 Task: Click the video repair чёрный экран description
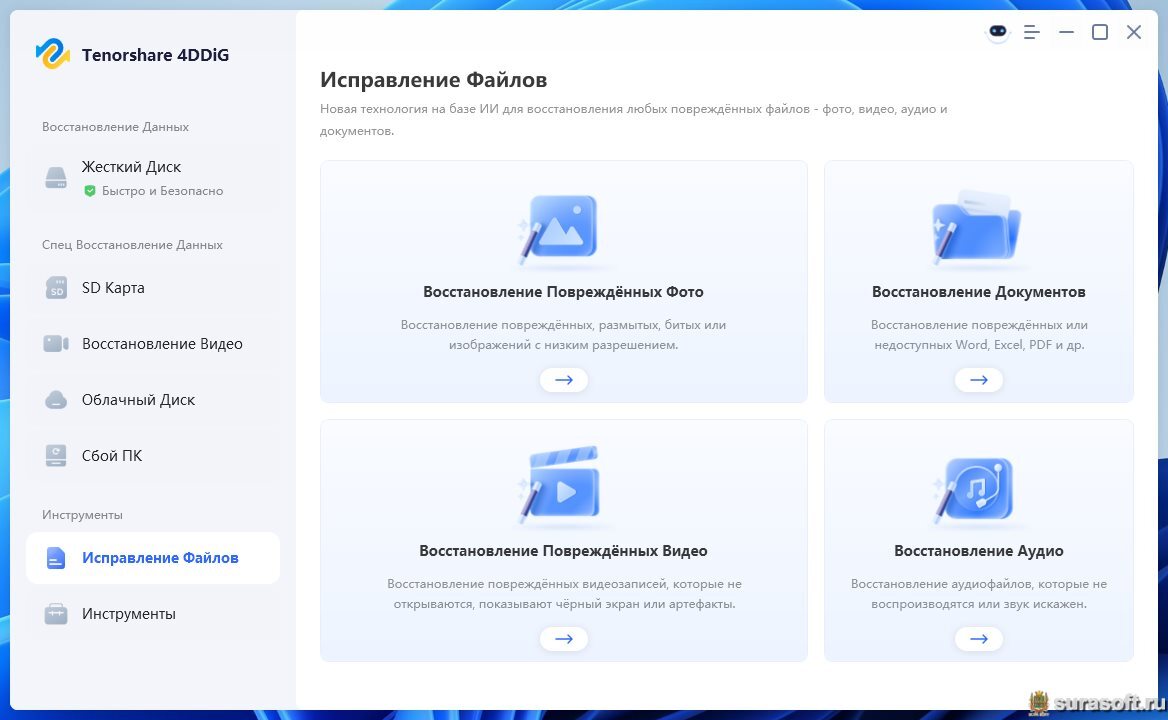coord(564,593)
